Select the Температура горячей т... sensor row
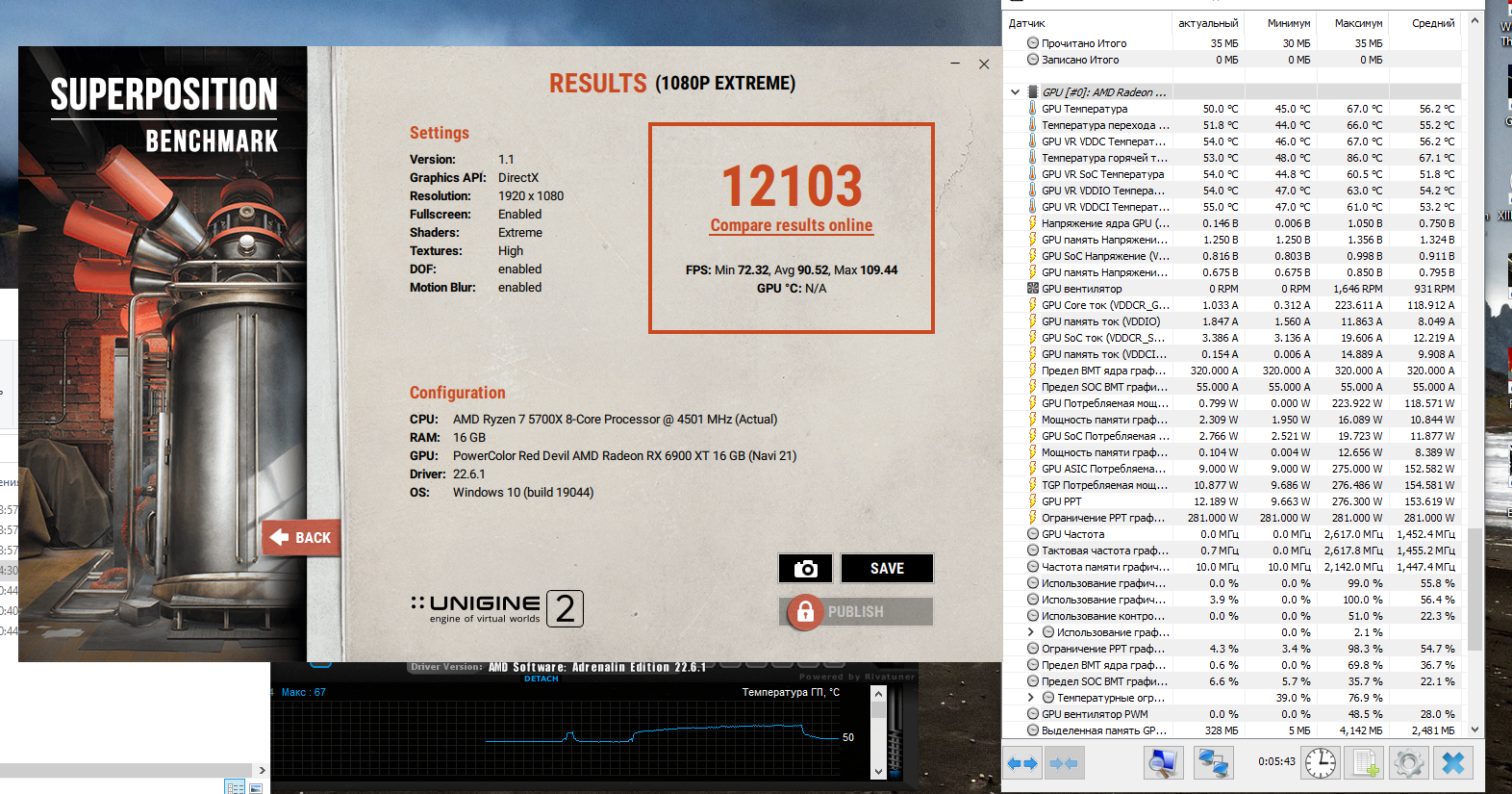Viewport: 1512px width, 794px height. pos(1233,158)
